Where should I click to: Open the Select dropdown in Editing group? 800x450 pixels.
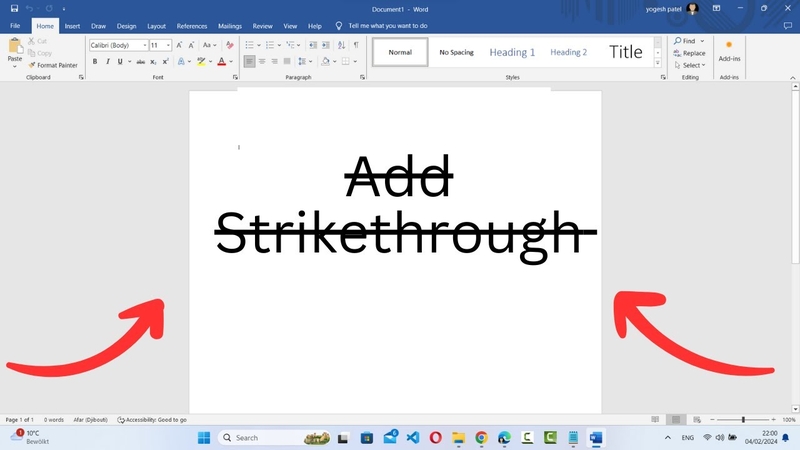pos(690,65)
